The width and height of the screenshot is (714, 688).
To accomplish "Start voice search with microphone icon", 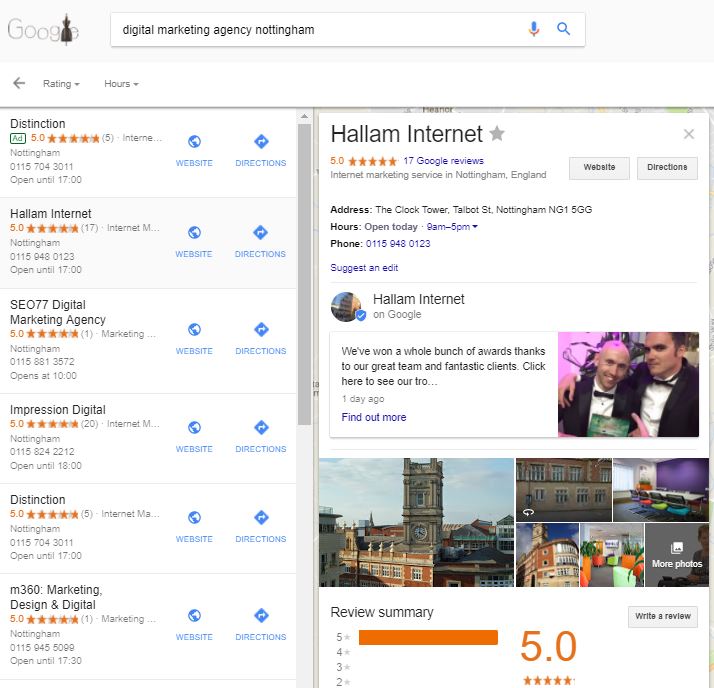I will 534,29.
